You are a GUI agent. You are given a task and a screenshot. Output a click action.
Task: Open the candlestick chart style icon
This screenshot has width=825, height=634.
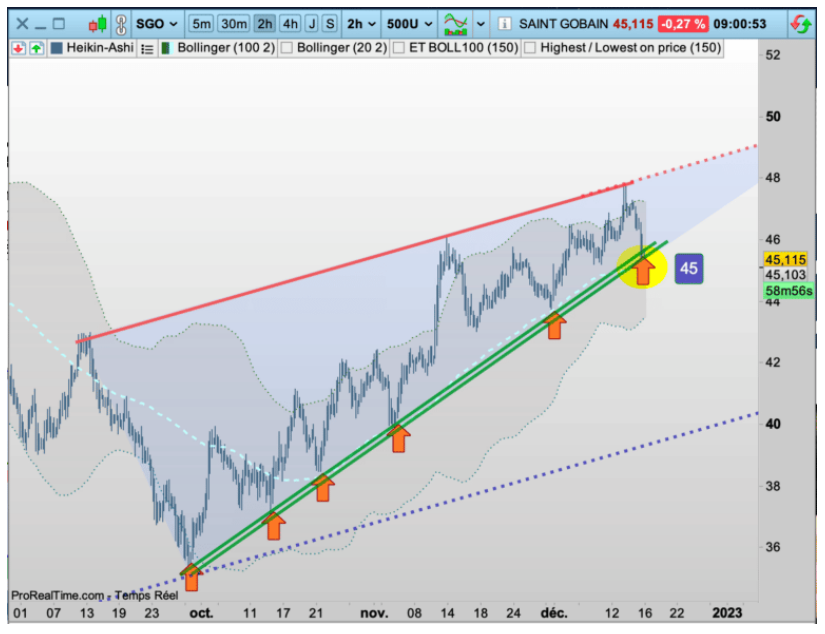(98, 24)
